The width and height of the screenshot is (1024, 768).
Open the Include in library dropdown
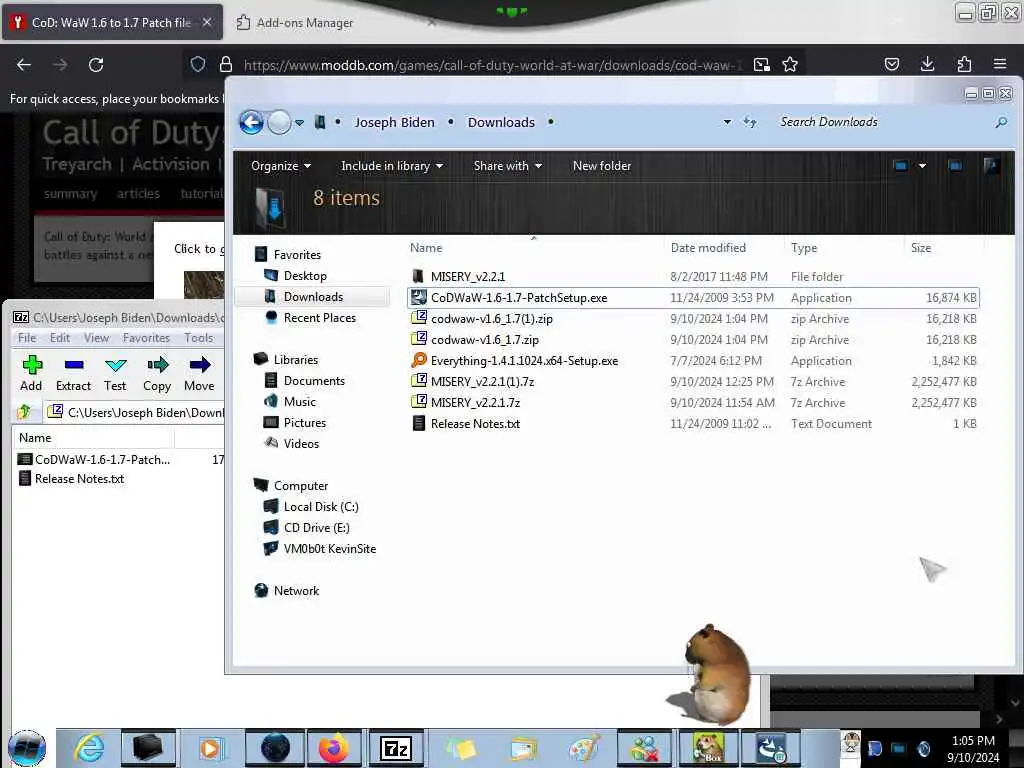pos(392,166)
